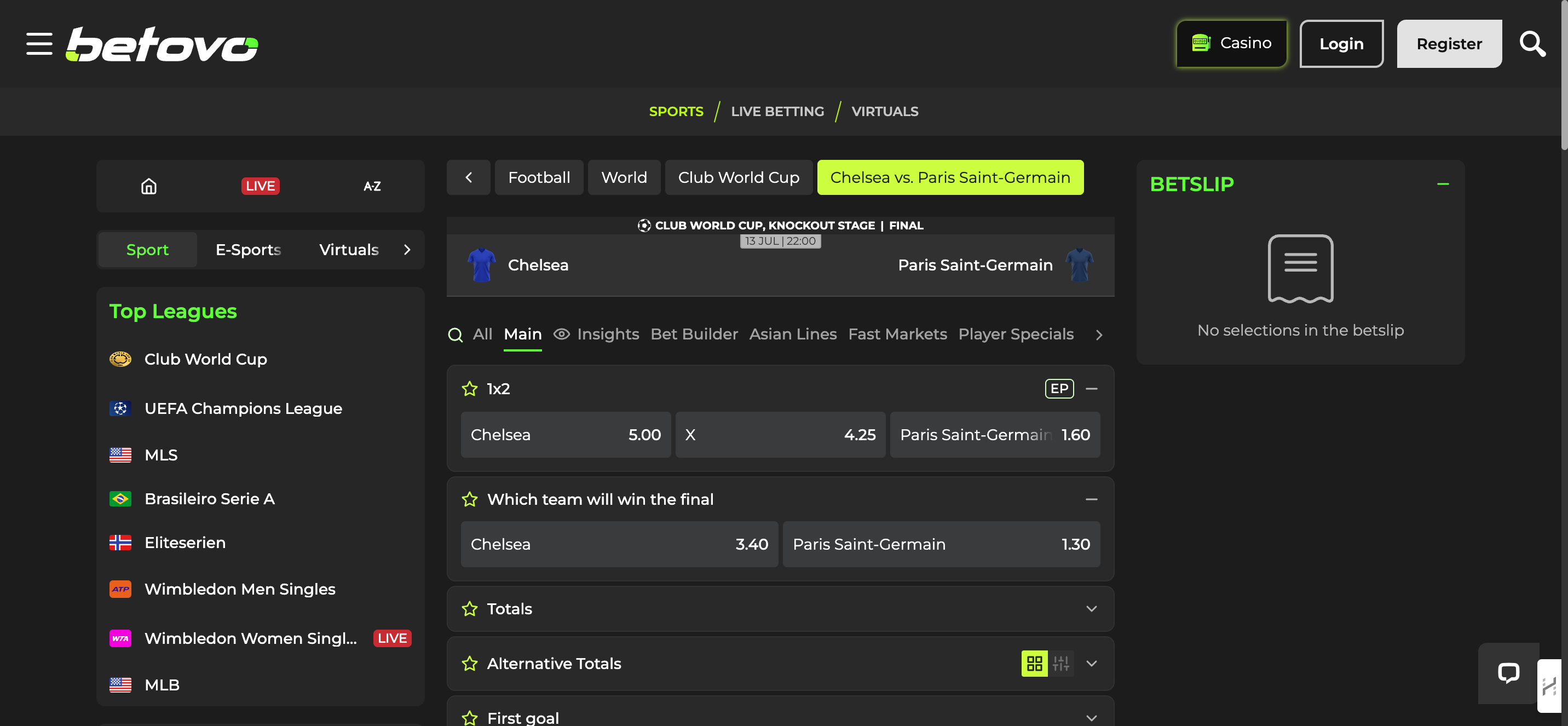
Task: Open the A-Z sports list
Action: click(372, 186)
